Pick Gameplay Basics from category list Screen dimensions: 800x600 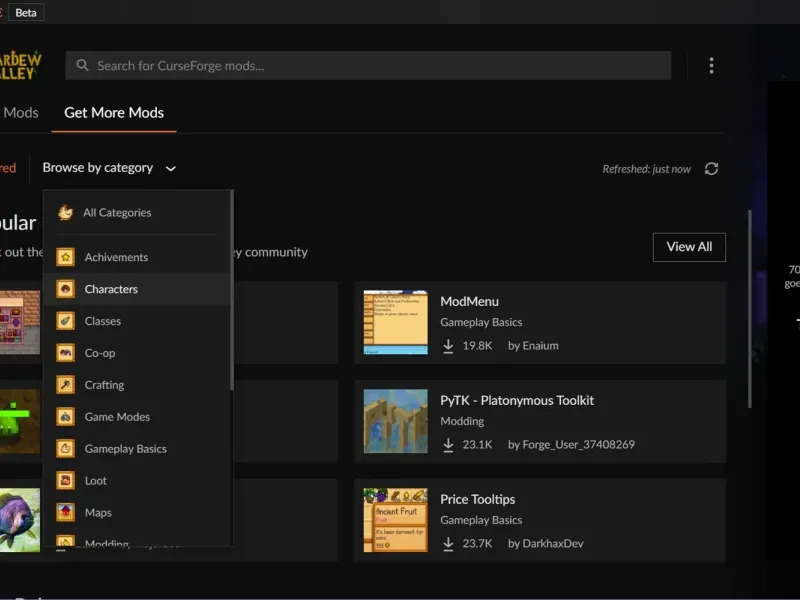125,449
